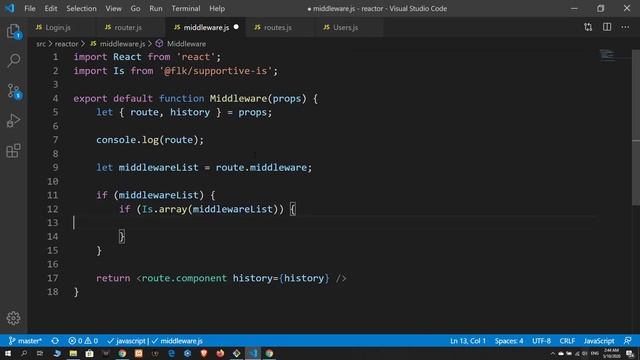Open File Explorer from the taskbar
The image size is (640, 360).
[x=73, y=353]
